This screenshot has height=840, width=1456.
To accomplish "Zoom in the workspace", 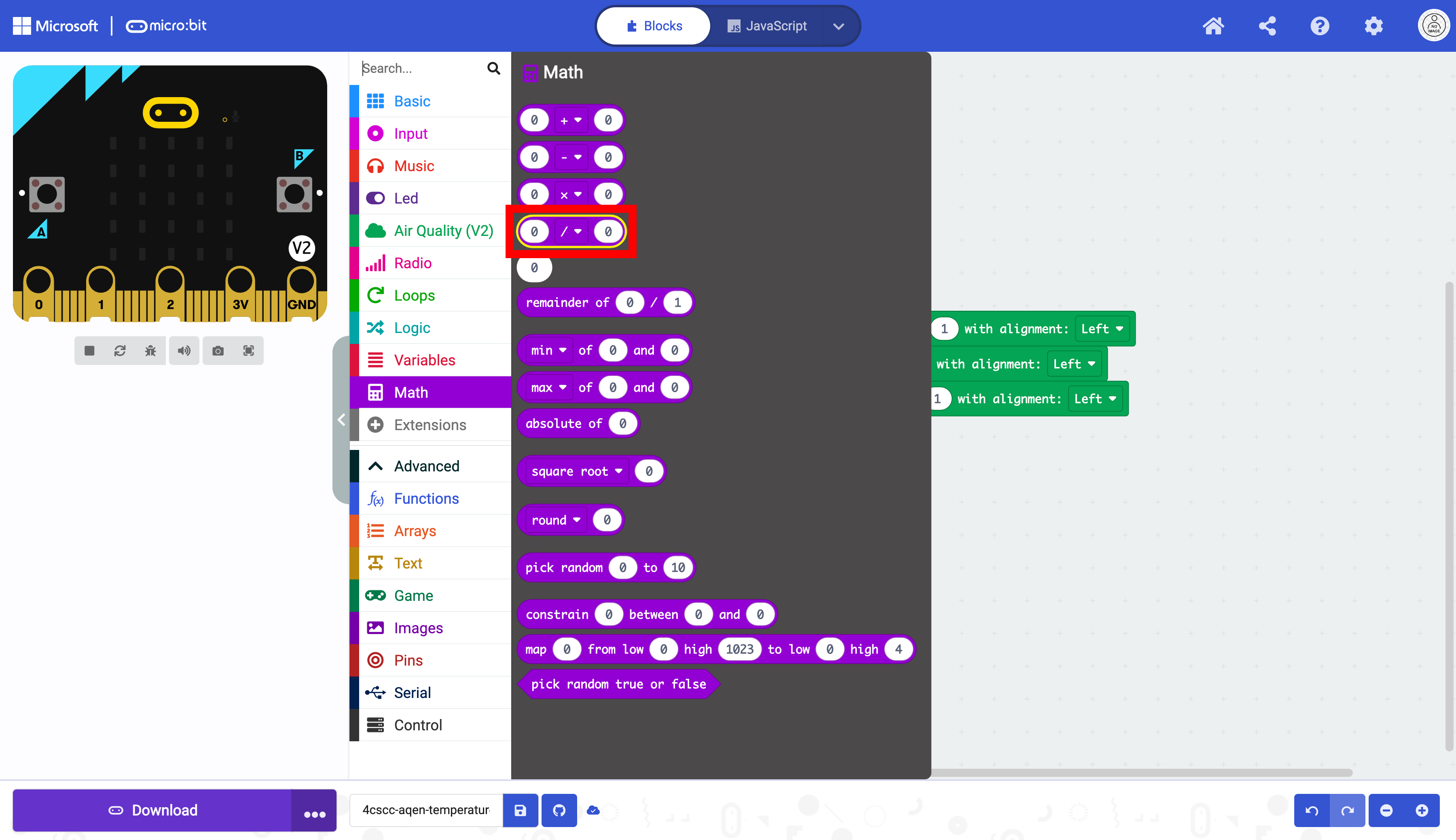I will [x=1422, y=810].
